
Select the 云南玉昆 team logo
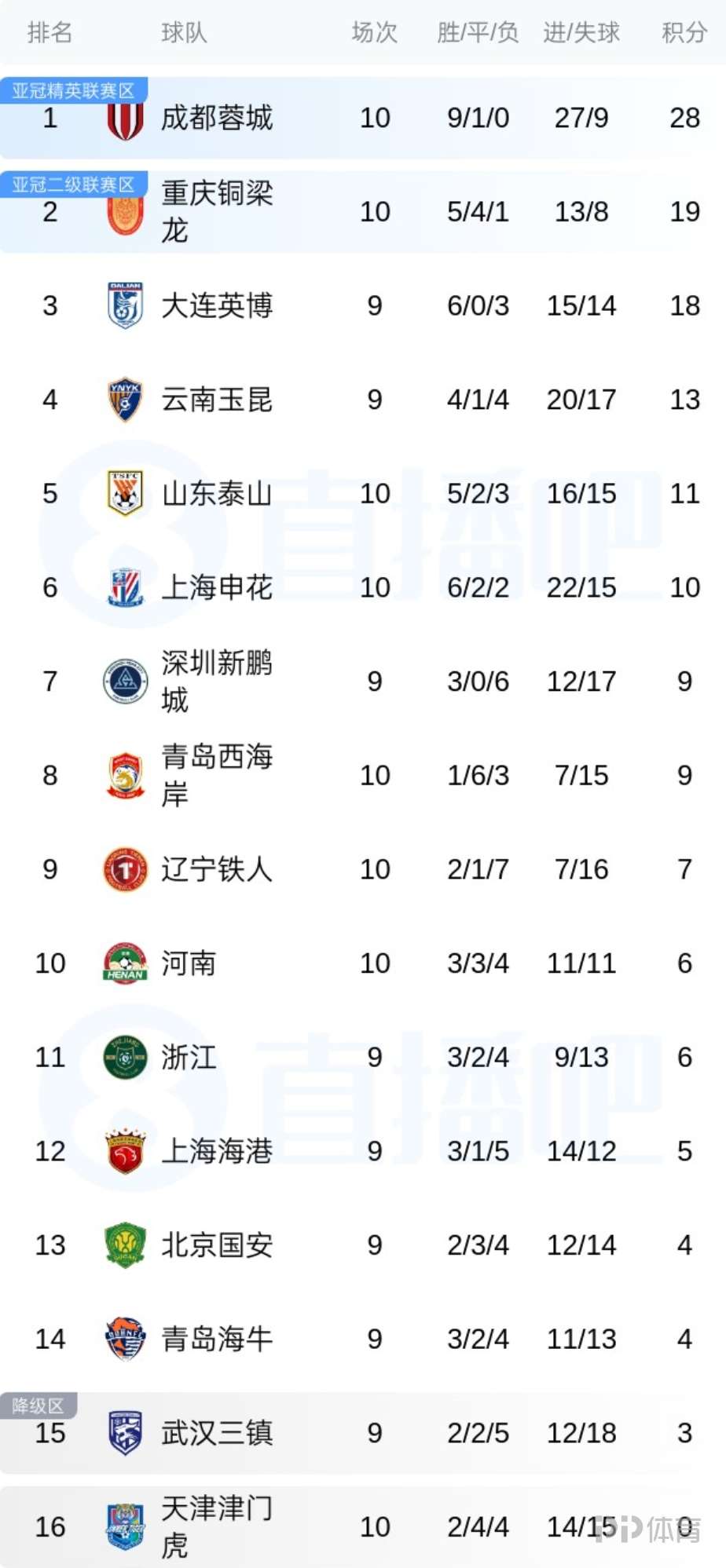coord(125,399)
